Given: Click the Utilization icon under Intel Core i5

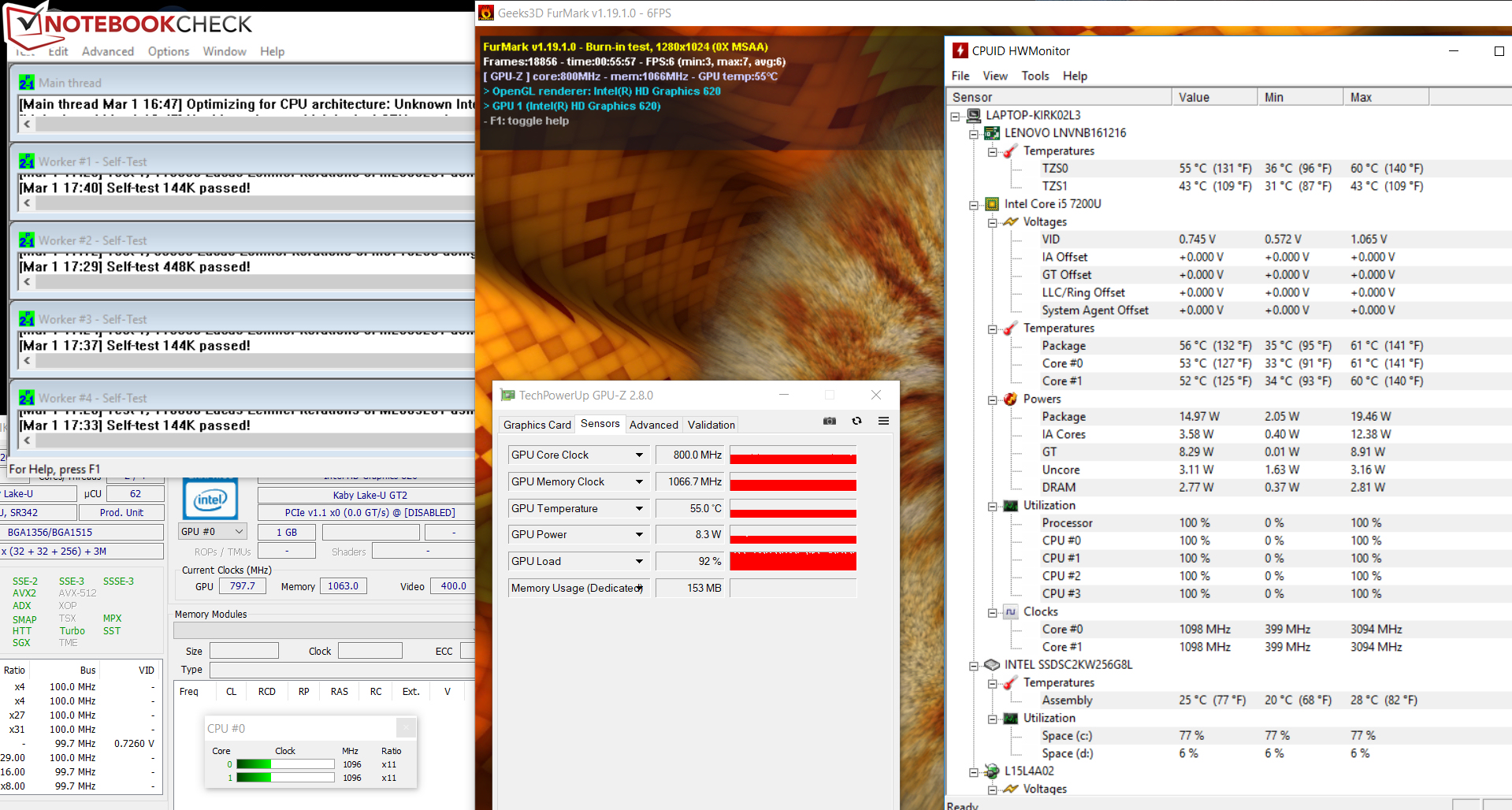Looking at the screenshot, I should [x=1010, y=506].
